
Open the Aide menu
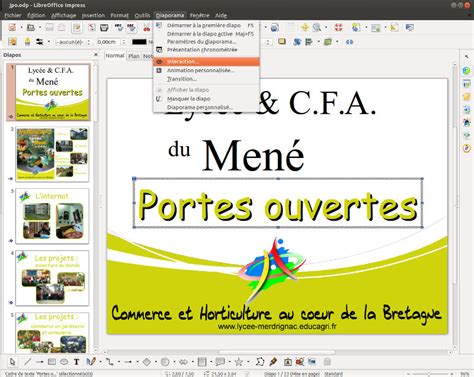coord(221,15)
